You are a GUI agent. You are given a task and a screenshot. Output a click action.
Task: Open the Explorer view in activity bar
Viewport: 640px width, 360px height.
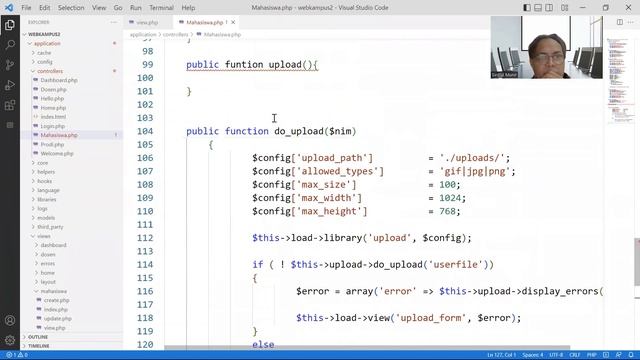pos(10,25)
